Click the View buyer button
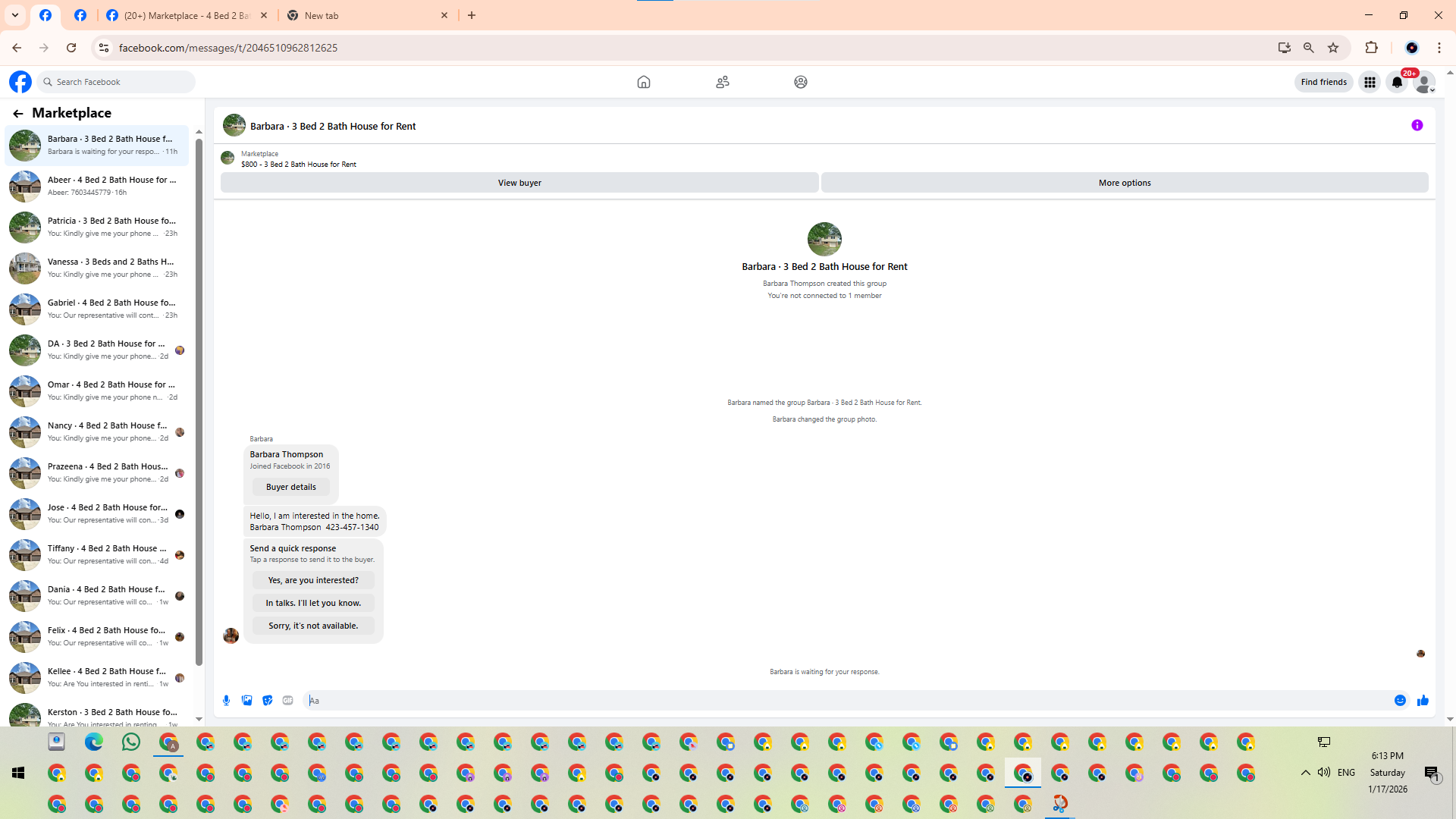1456x819 pixels. (x=519, y=183)
